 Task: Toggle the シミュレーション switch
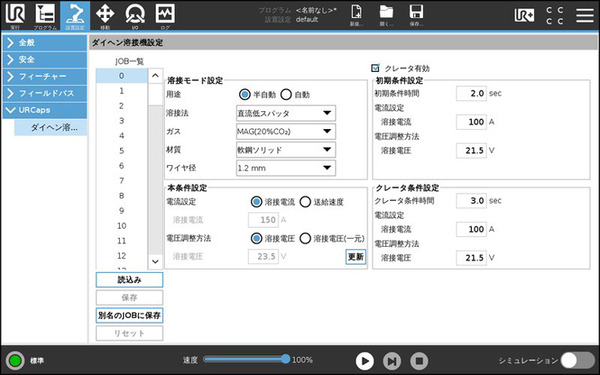577,360
